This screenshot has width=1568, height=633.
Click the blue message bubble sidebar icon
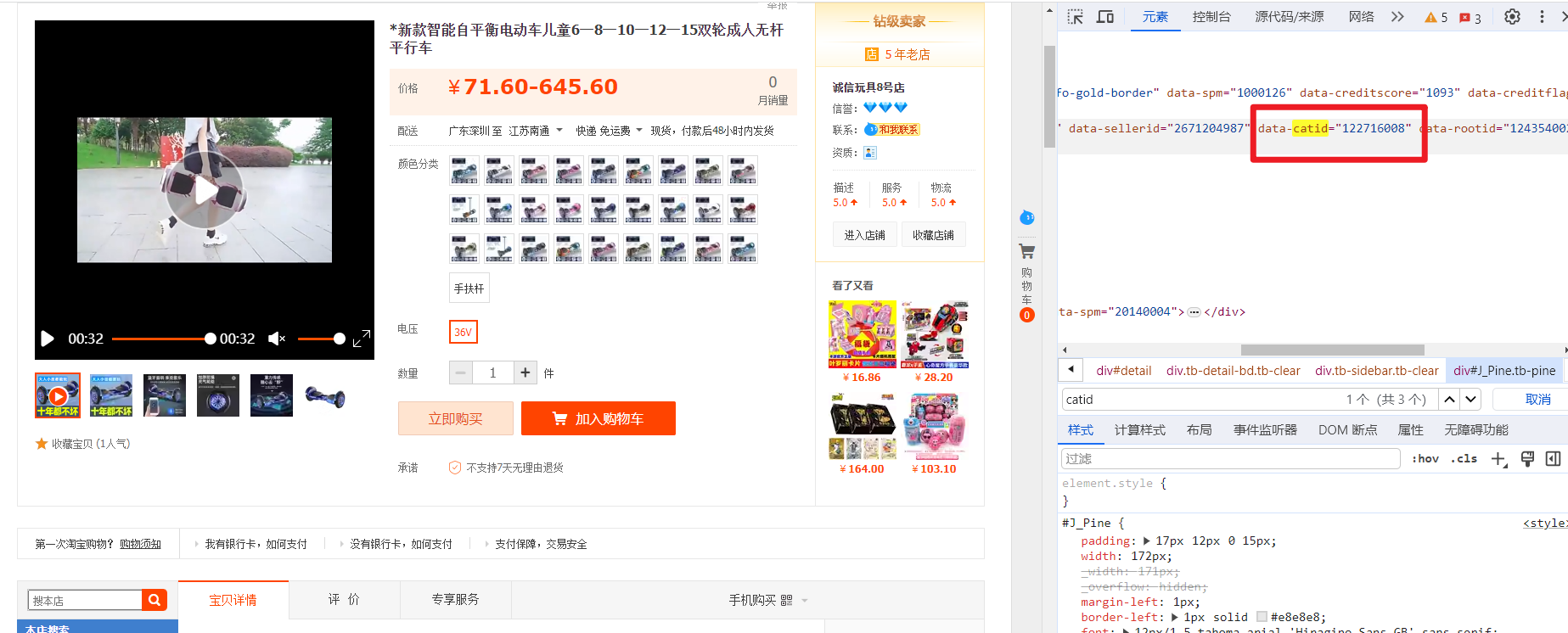coord(1026,218)
